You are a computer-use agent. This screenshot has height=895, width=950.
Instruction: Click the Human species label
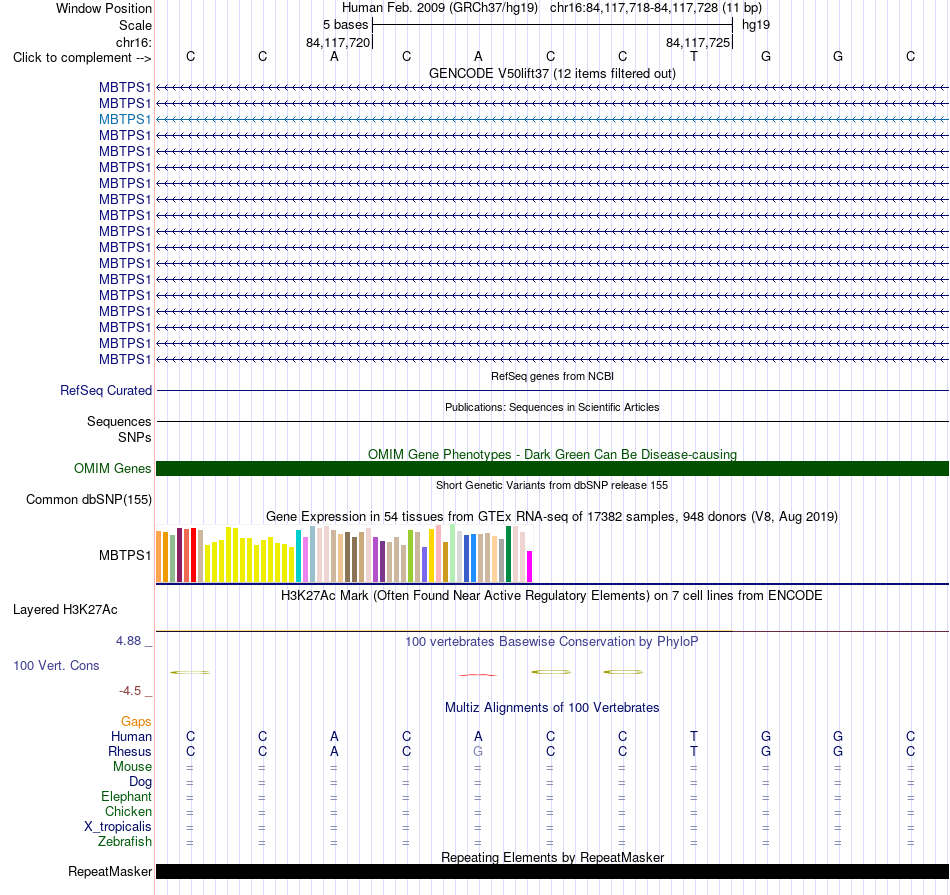pos(131,736)
